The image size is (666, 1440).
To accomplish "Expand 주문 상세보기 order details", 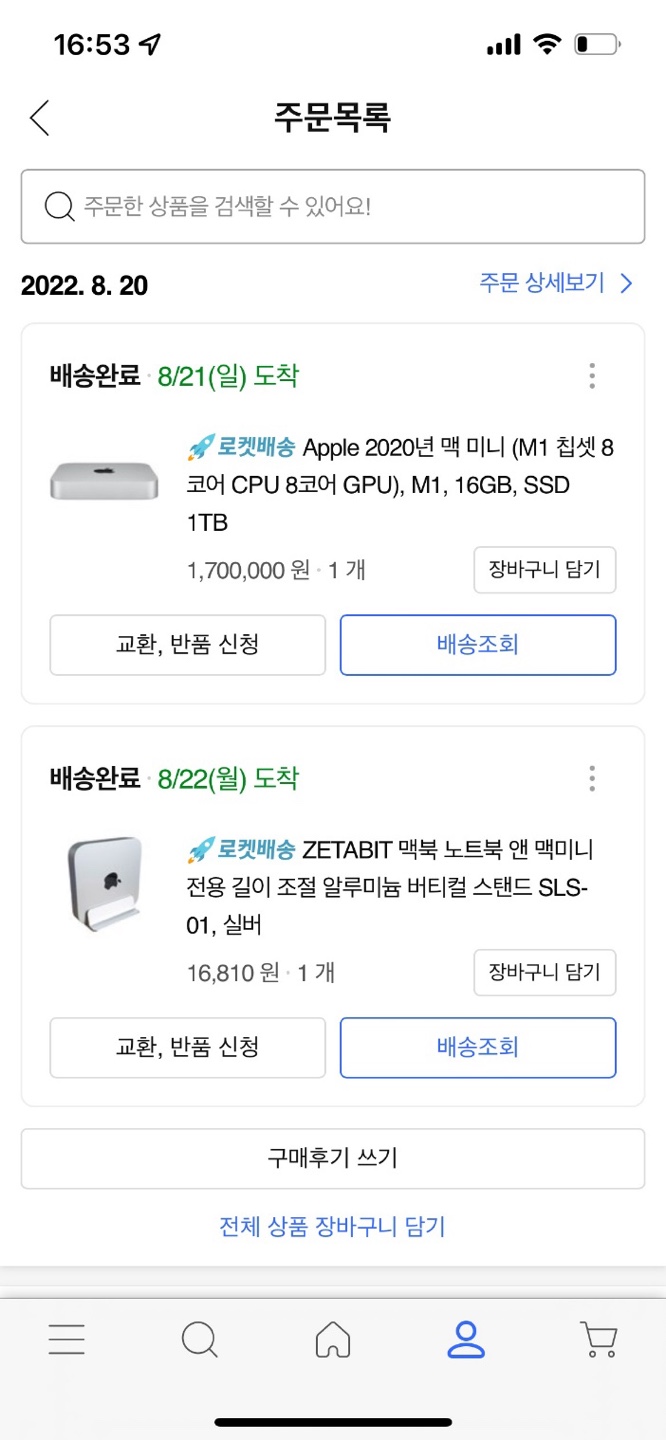I will click(x=555, y=284).
